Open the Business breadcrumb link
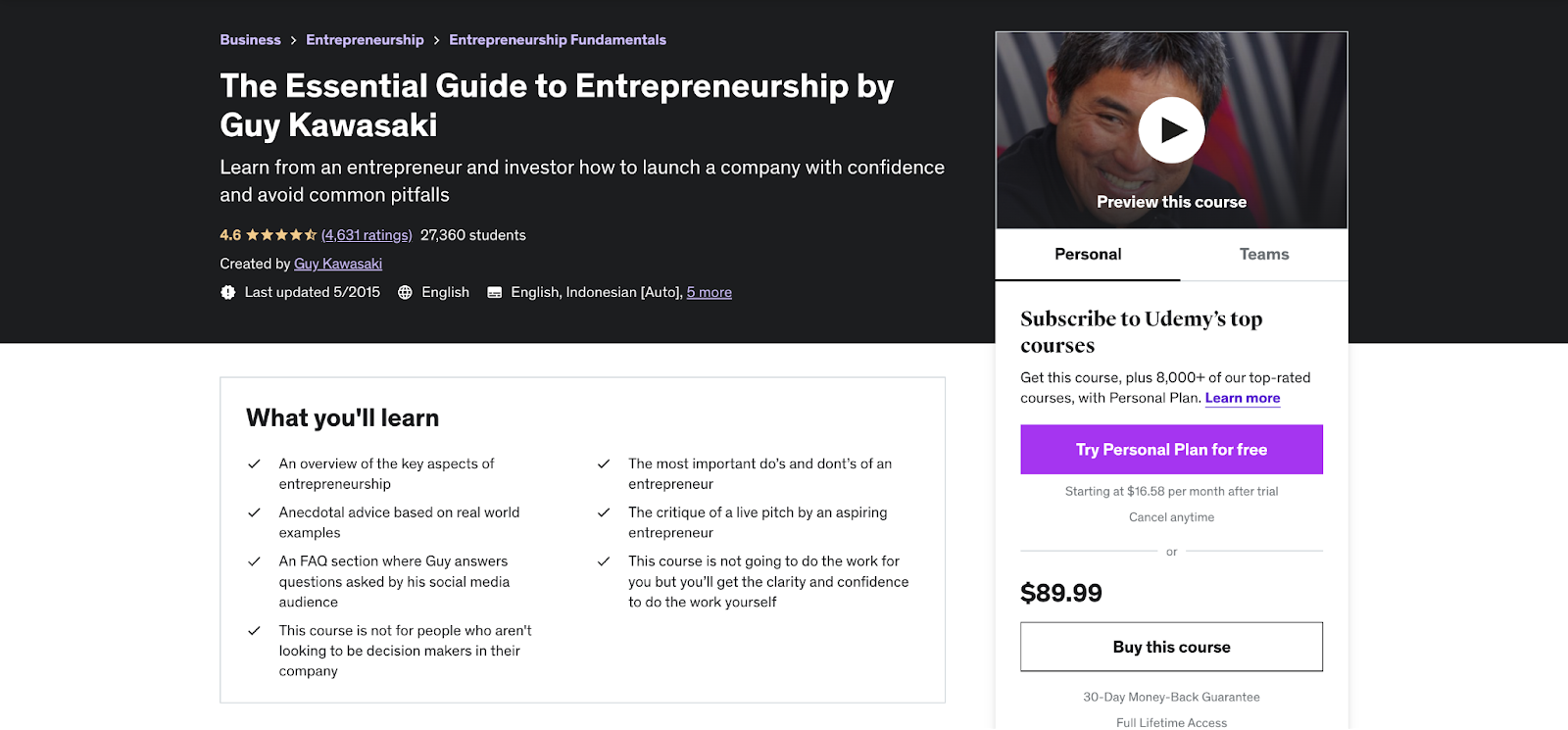Screen dimensions: 1568x730 coord(250,40)
